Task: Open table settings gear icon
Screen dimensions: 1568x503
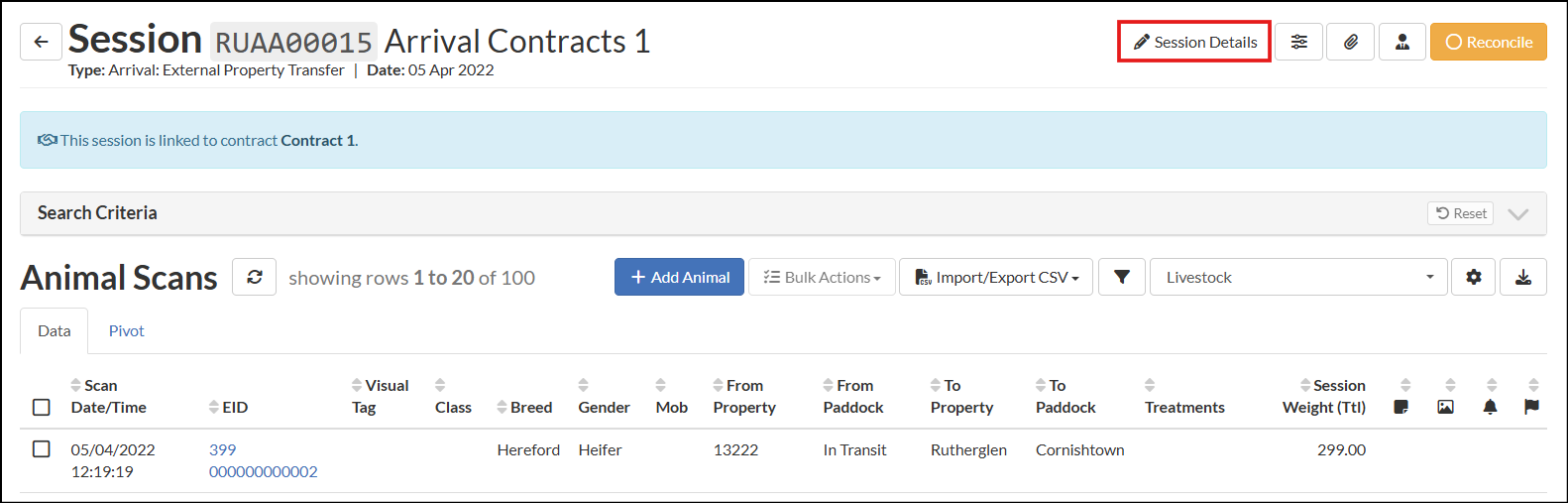Action: [1473, 277]
